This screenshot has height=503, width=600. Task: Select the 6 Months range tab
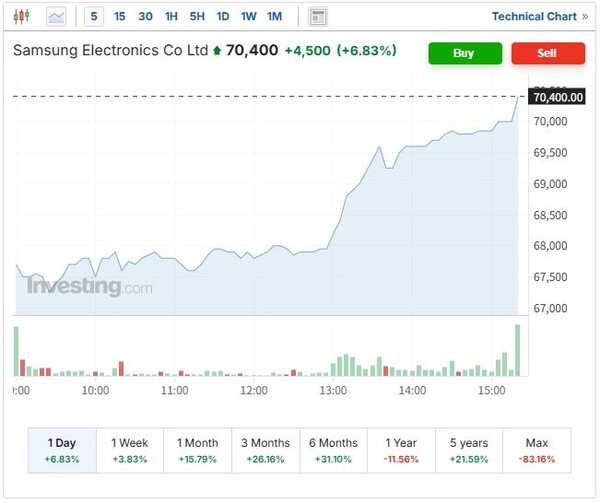333,450
